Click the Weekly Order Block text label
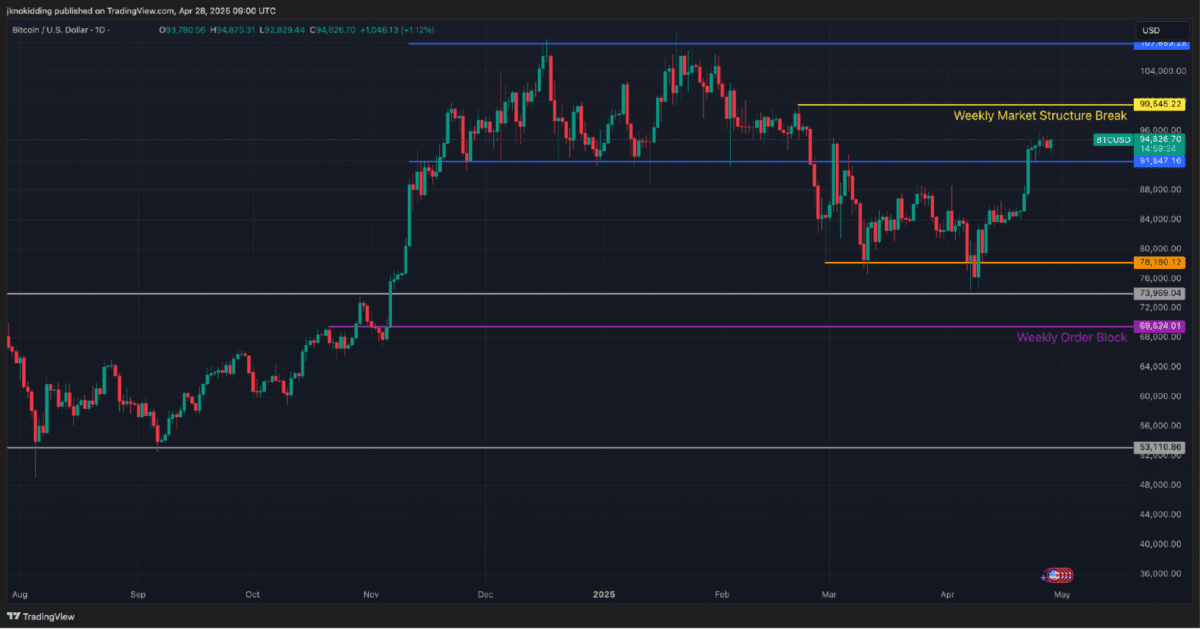Viewport: 1200px width, 629px height. pyautogui.click(x=1072, y=338)
